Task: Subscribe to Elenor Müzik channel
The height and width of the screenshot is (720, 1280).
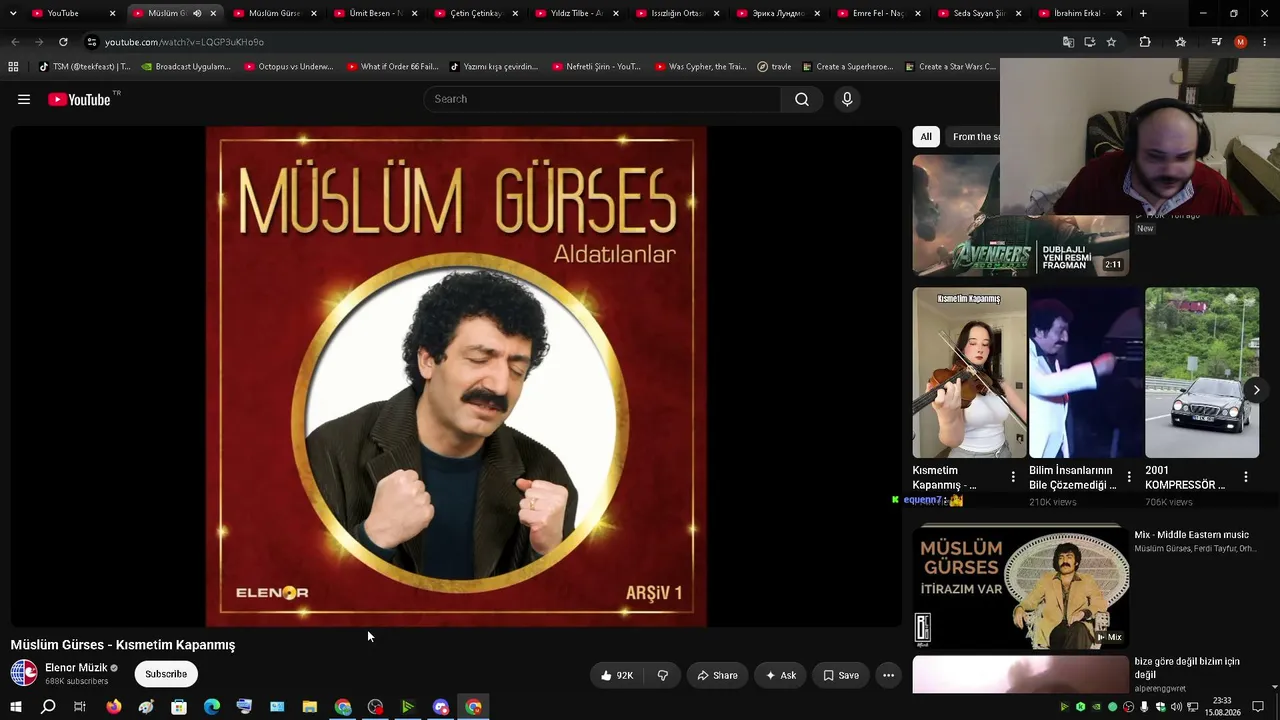Action: click(x=166, y=674)
